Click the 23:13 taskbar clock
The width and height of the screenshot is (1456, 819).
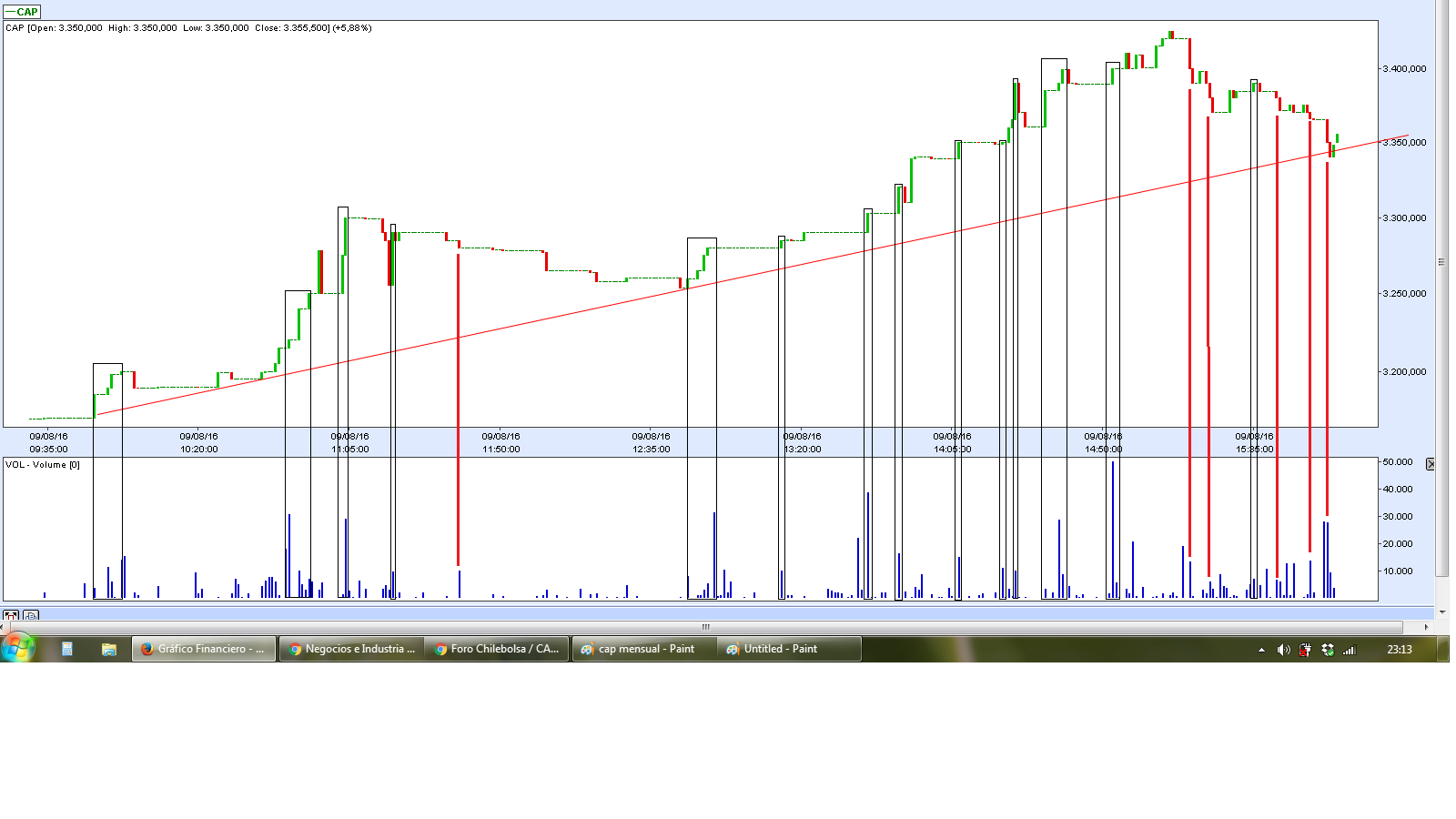(1400, 650)
